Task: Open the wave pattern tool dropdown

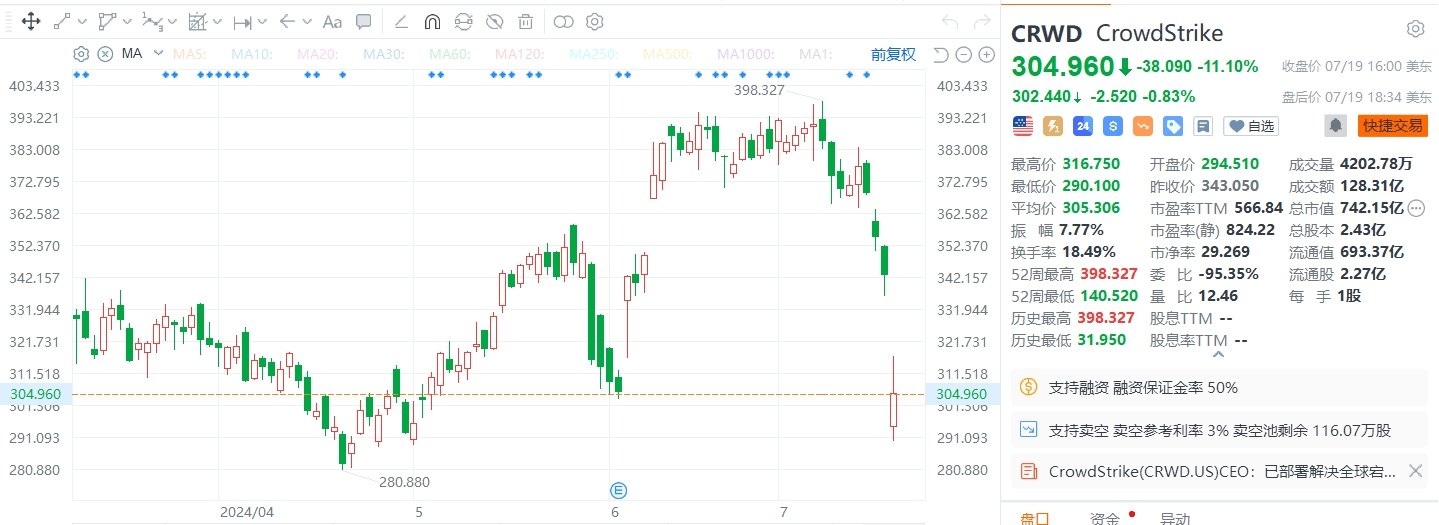Action: click(x=172, y=21)
